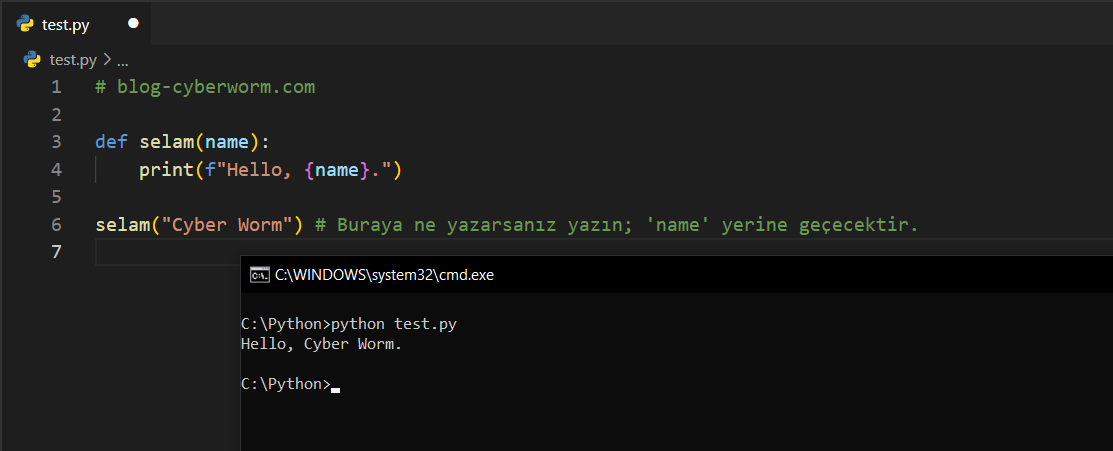Click test.py in the breadcrumb path
Viewport: 1113px width, 451px height.
[74, 59]
